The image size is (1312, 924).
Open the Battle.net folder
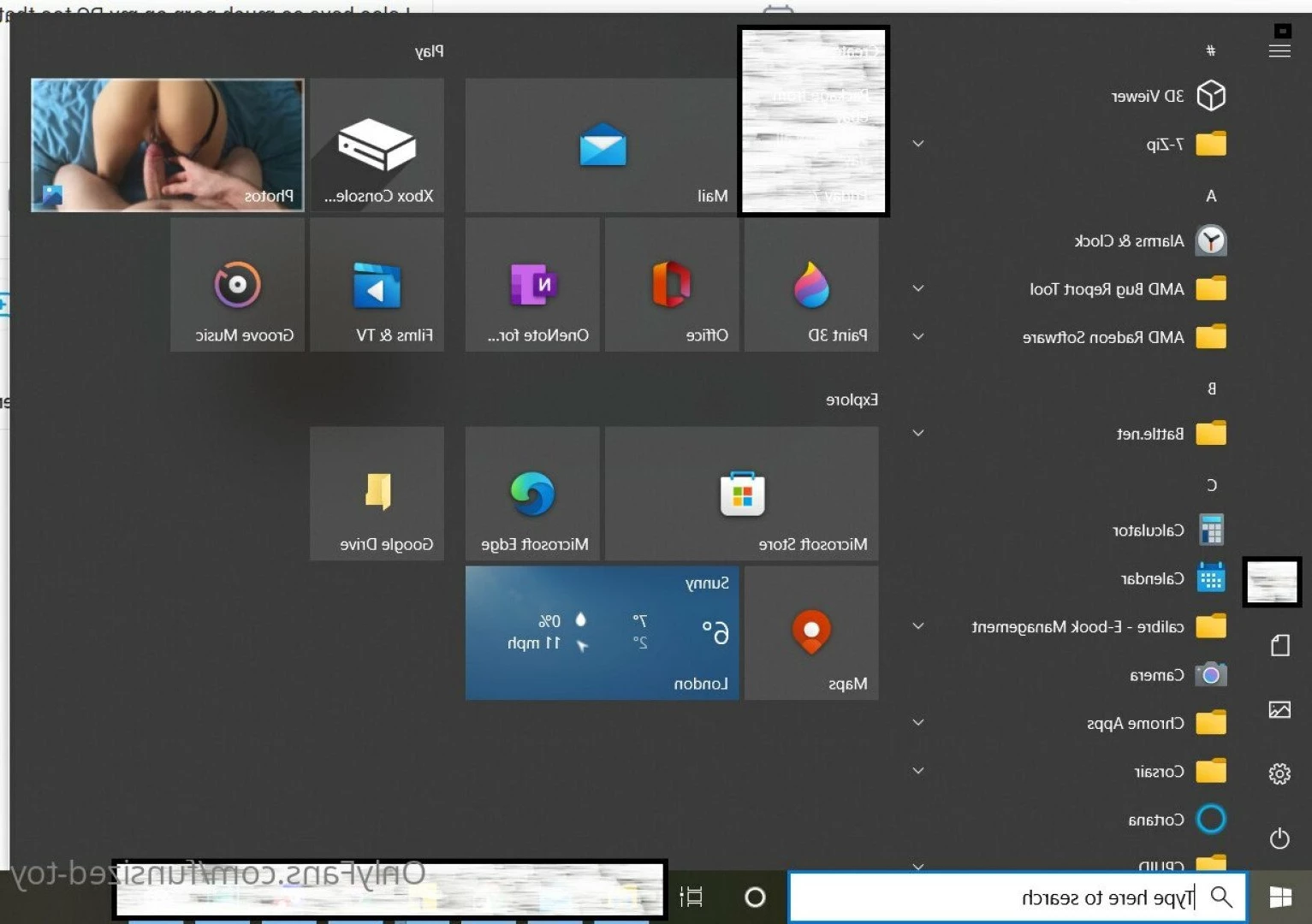point(1171,433)
